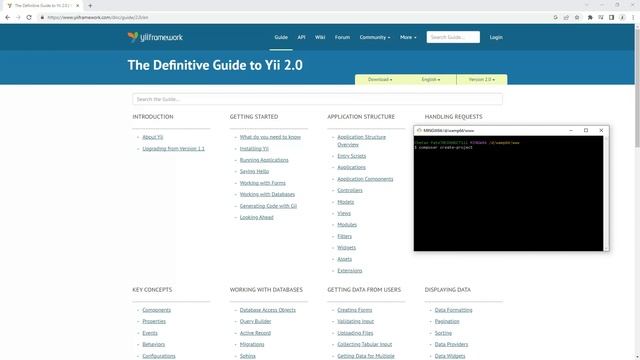Screen dimensions: 640x360
Task: Select the Wiki nav item
Action: 320,37
